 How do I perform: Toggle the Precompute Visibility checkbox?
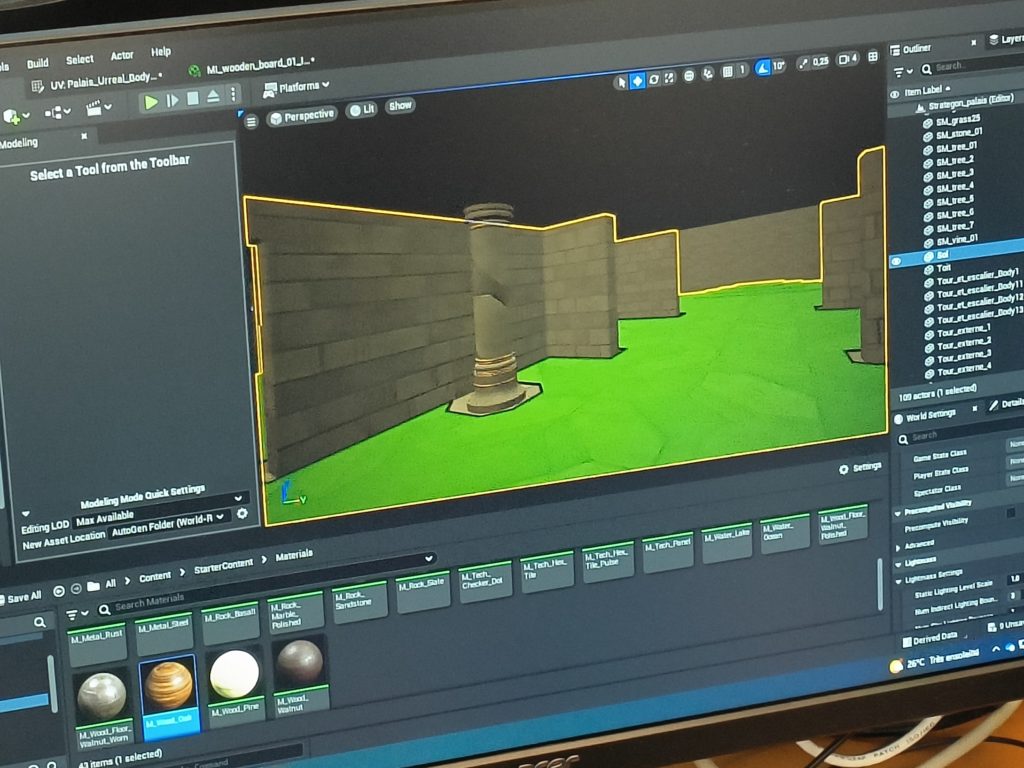click(x=1011, y=512)
